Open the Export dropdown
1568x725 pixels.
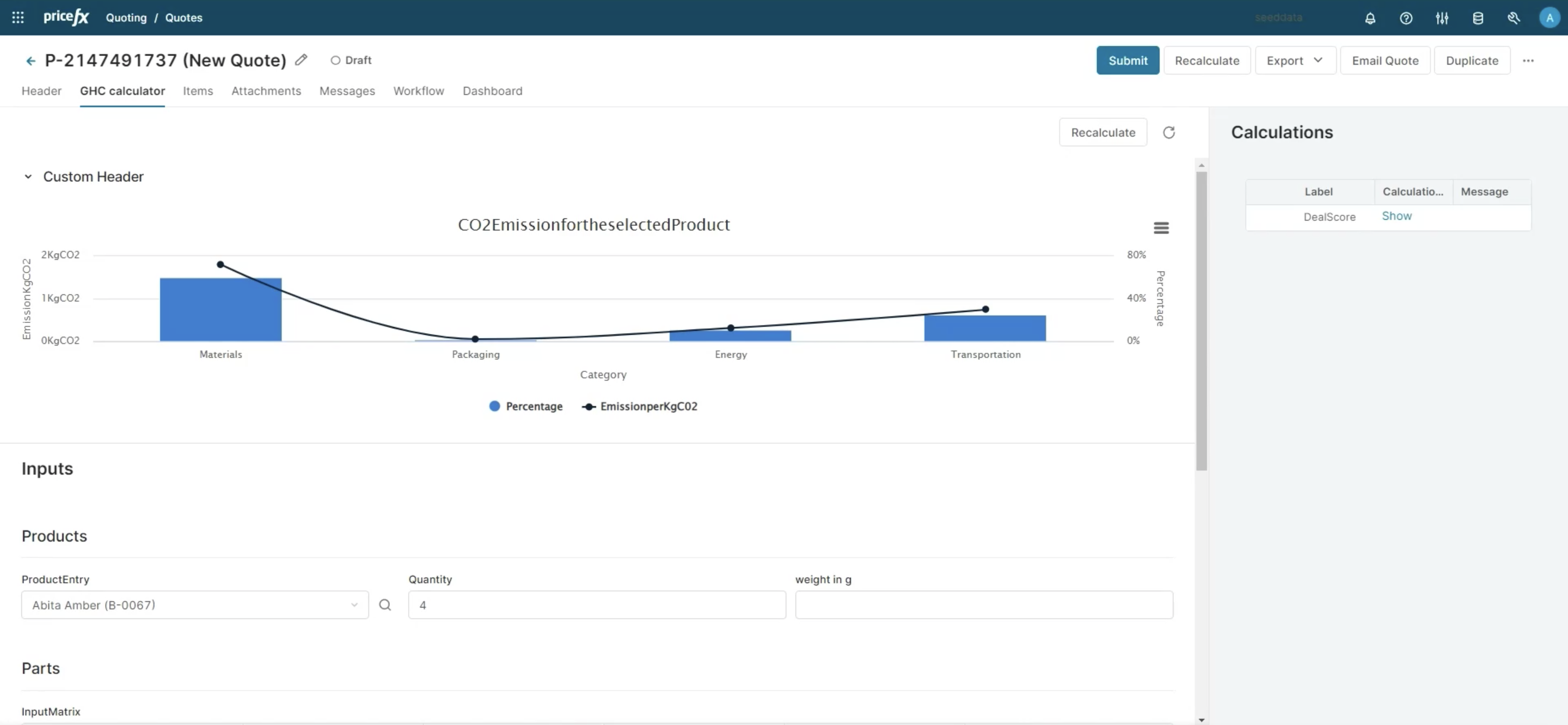click(1295, 60)
